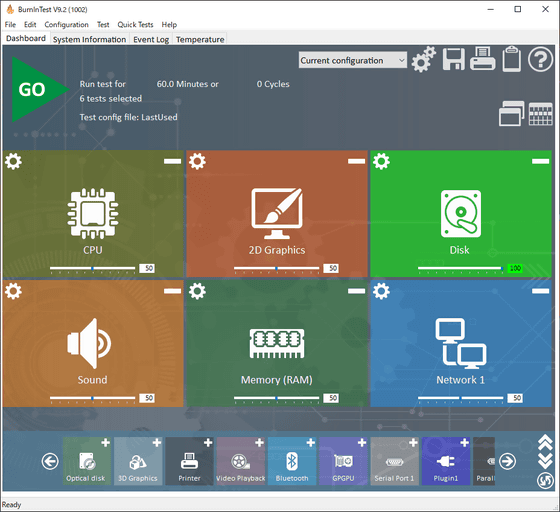
Task: Add the Serial Port 1 test
Action: pyautogui.click(x=414, y=443)
